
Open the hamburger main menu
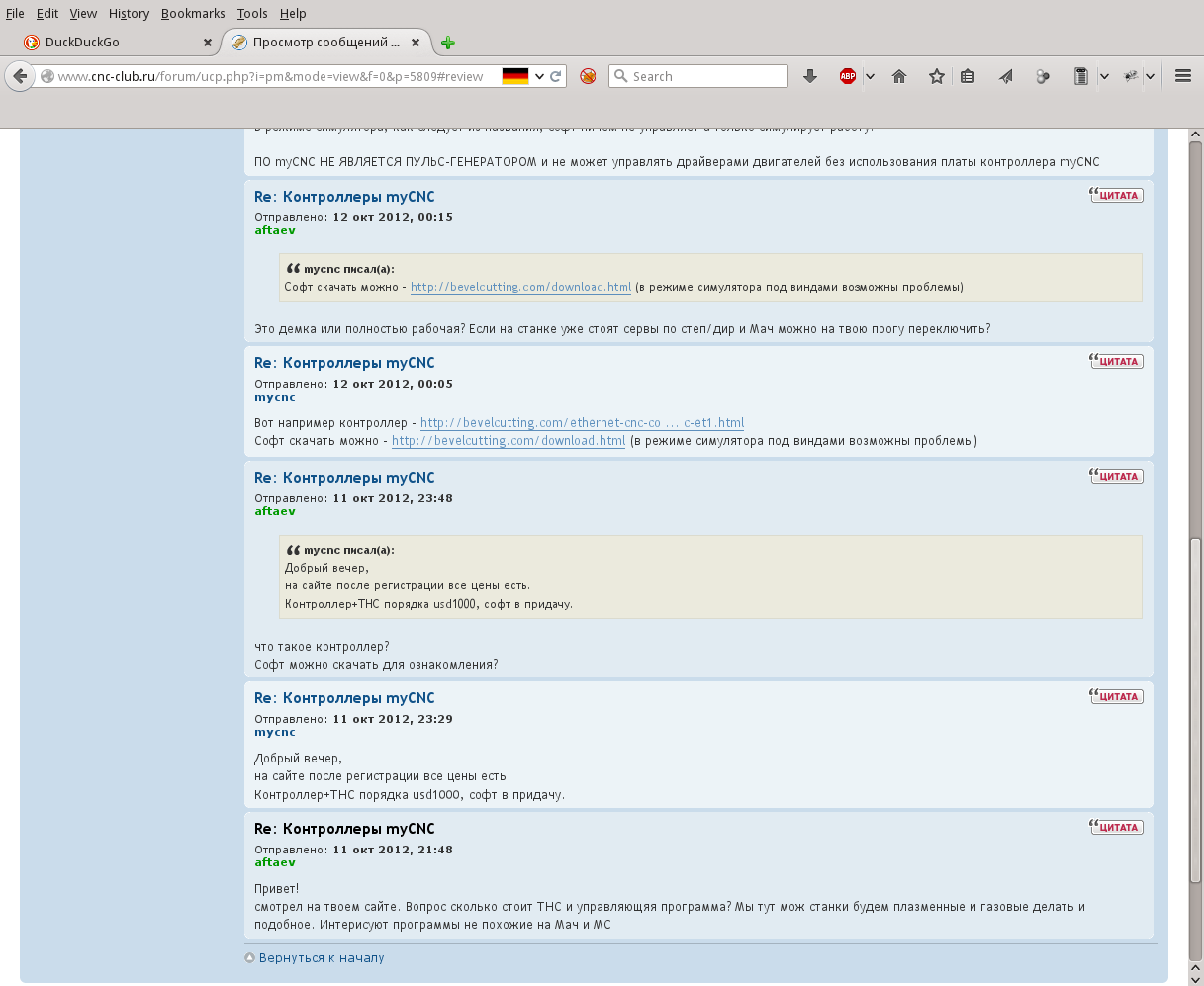[1182, 76]
